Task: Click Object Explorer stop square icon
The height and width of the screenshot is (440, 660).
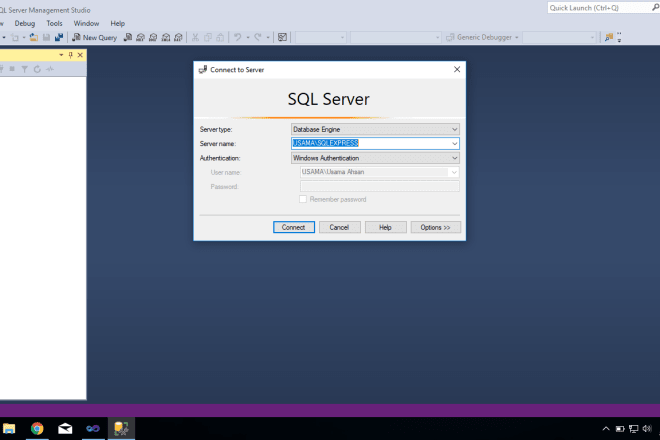Action: click(12, 69)
